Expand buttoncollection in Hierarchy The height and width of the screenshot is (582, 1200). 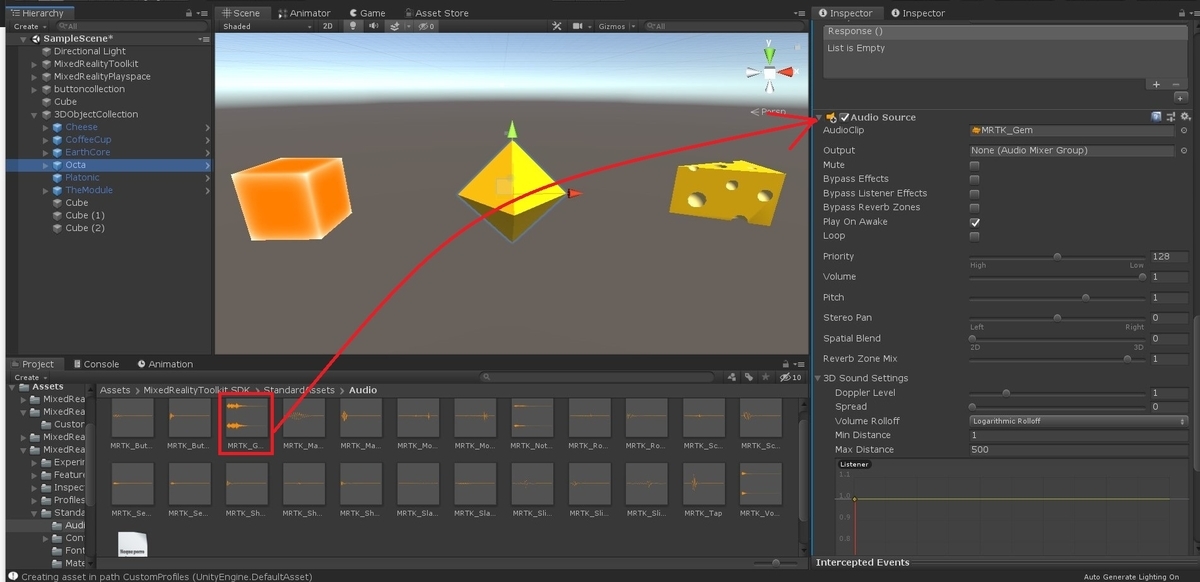click(35, 89)
